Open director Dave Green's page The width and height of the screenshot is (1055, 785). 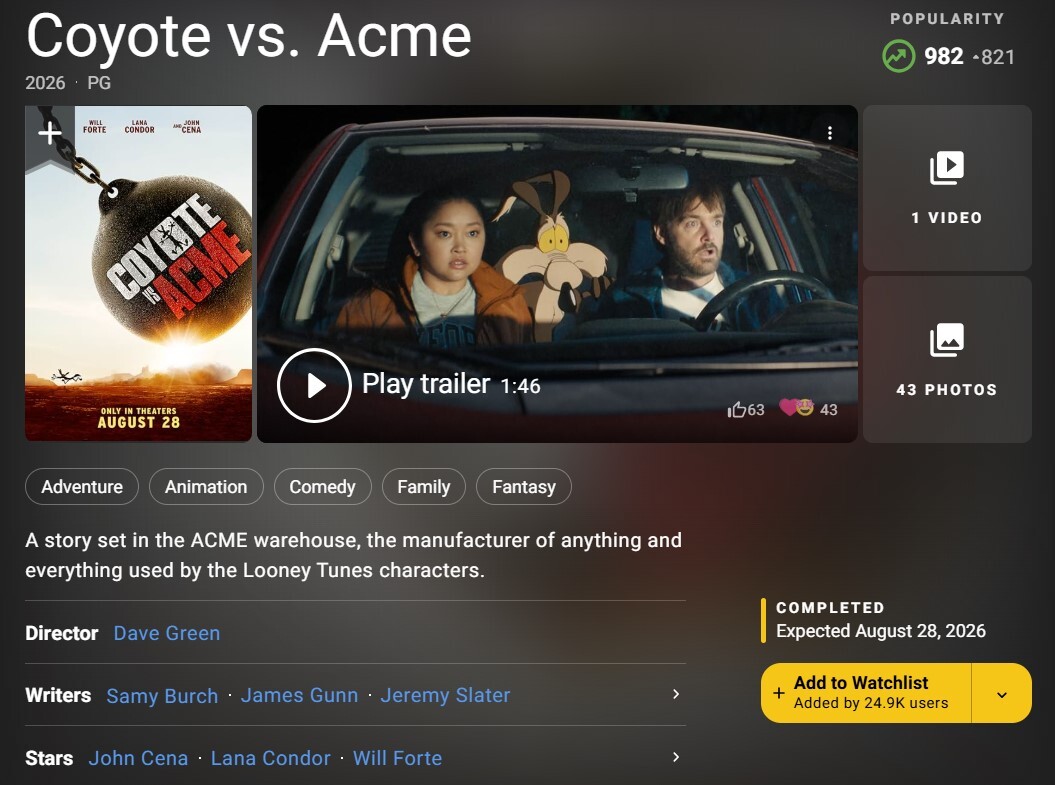point(167,633)
